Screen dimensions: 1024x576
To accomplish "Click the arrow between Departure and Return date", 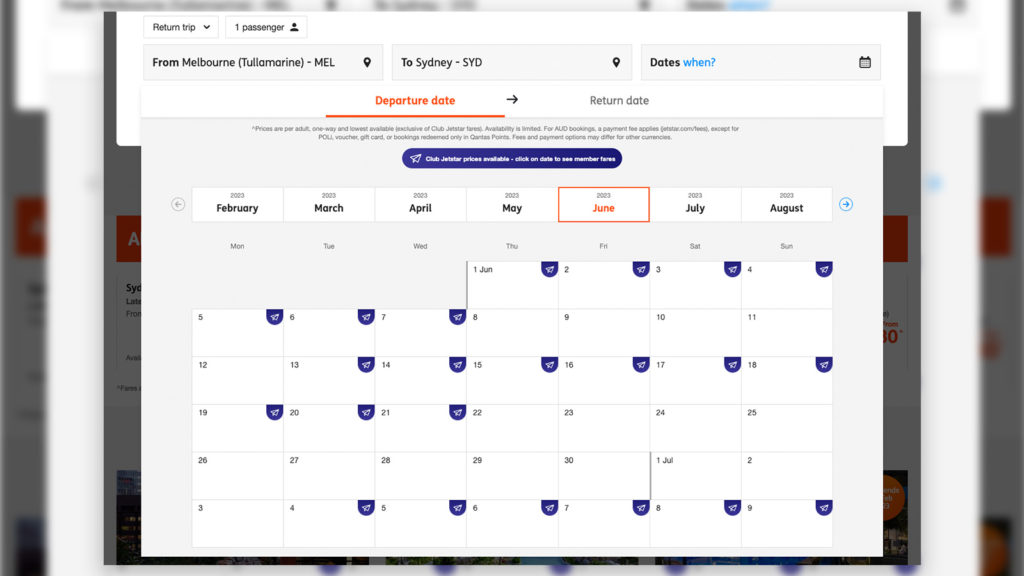I will [512, 100].
